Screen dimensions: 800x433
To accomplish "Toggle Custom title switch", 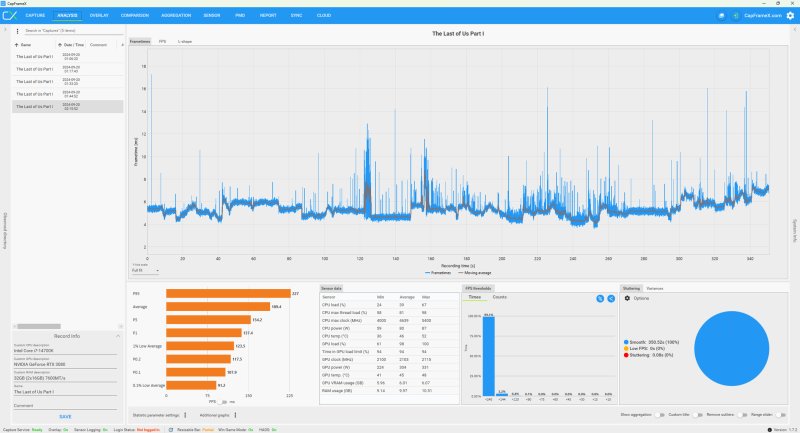I will (697, 415).
